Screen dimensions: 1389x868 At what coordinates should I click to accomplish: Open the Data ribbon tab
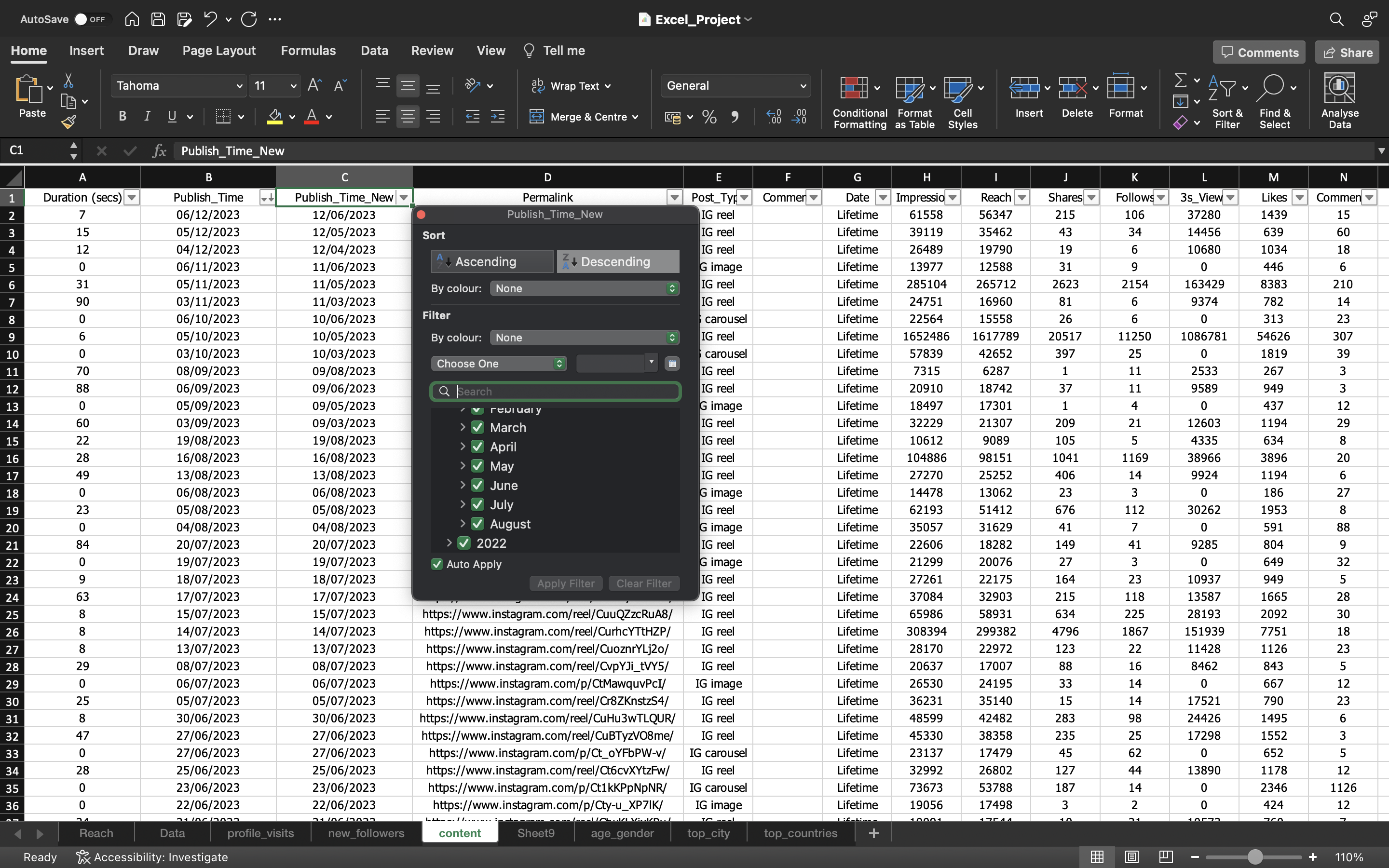tap(374, 51)
